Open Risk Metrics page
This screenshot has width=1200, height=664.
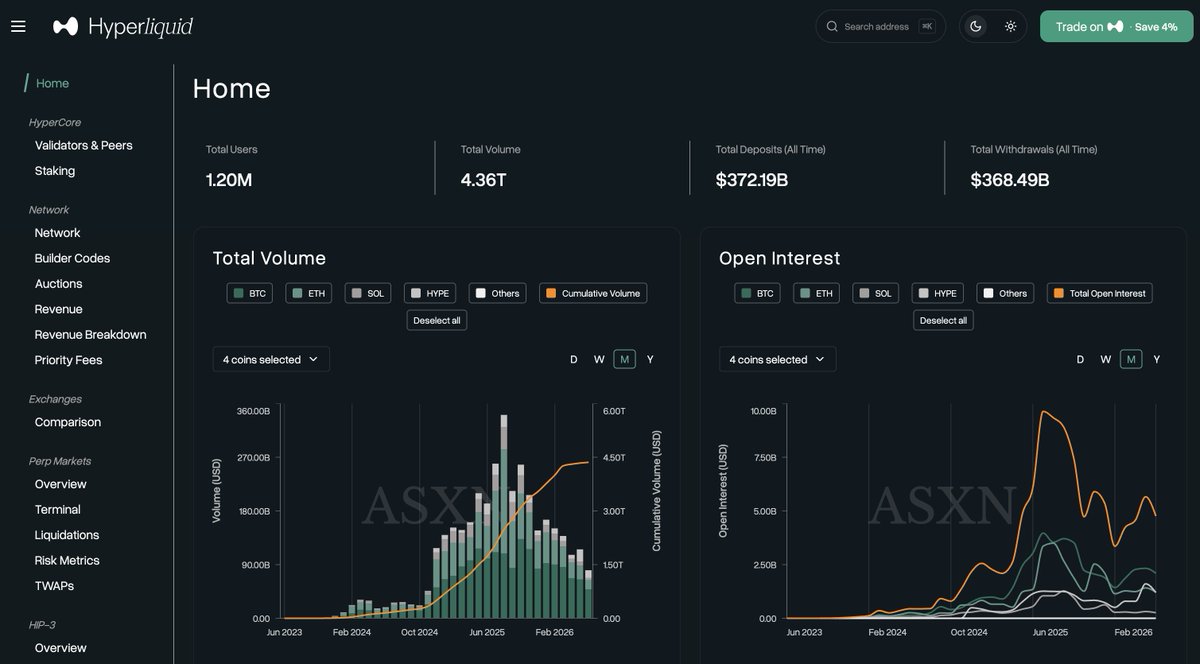click(x=67, y=561)
